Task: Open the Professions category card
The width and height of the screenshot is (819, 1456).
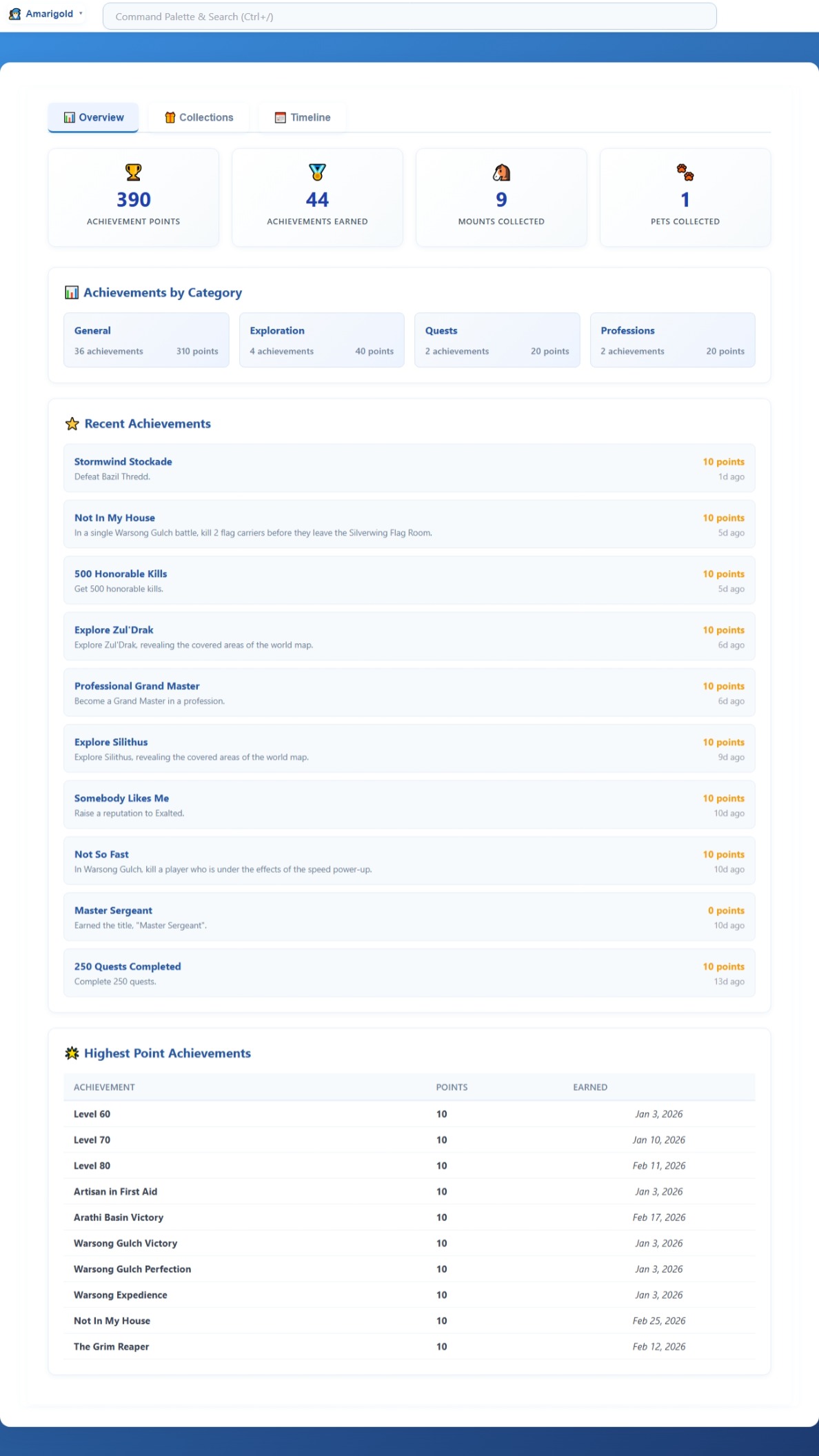Action: (x=672, y=340)
